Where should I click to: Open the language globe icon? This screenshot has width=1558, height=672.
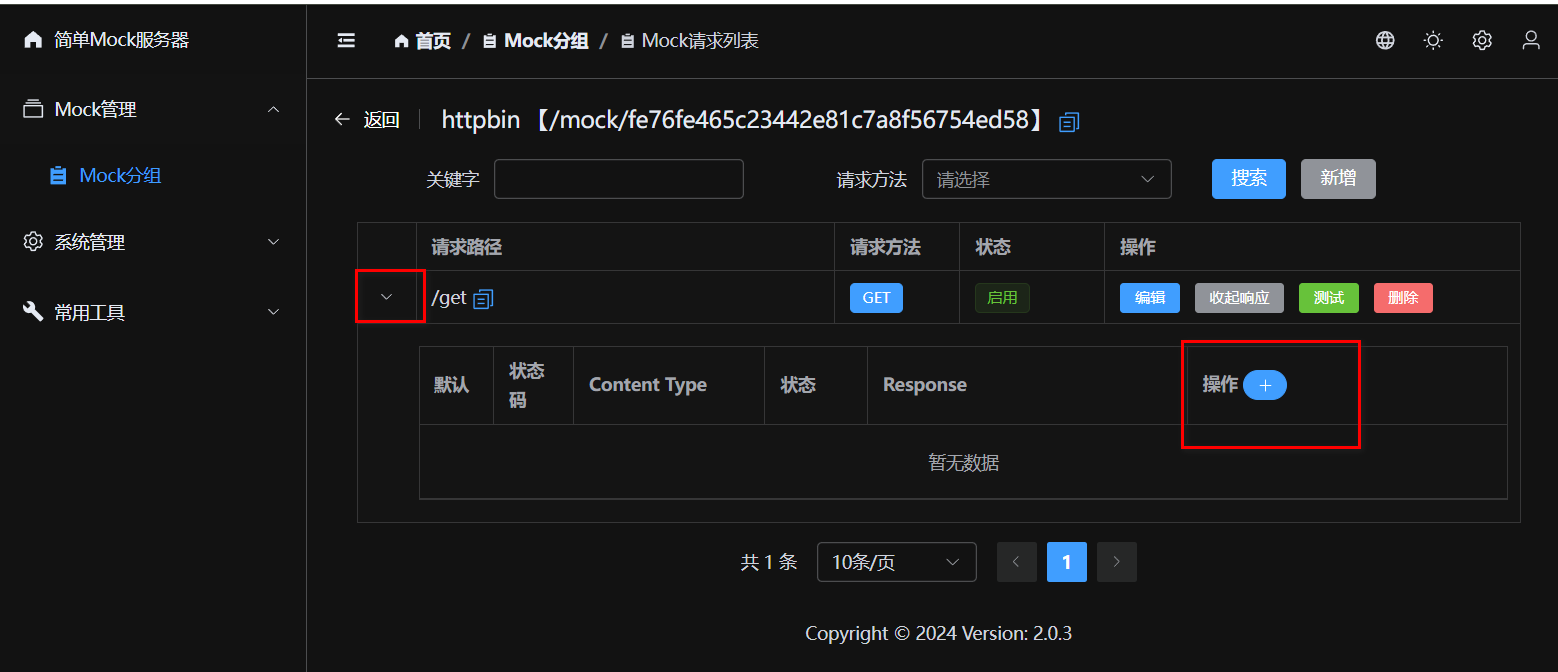click(x=1385, y=41)
